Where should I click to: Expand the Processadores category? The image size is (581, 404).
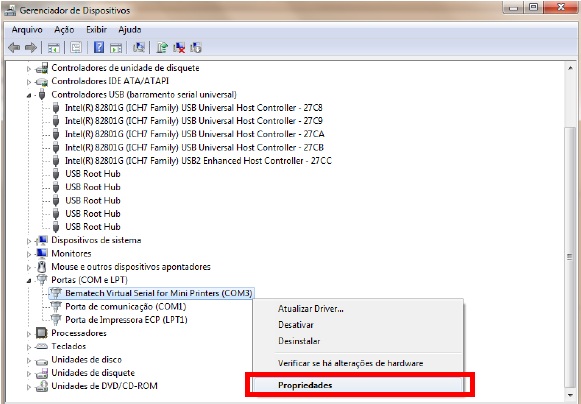(29, 334)
